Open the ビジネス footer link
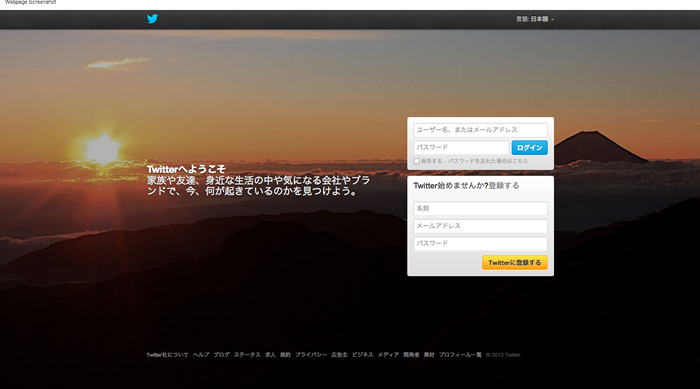Screen dimensions: 700x389 [362, 355]
